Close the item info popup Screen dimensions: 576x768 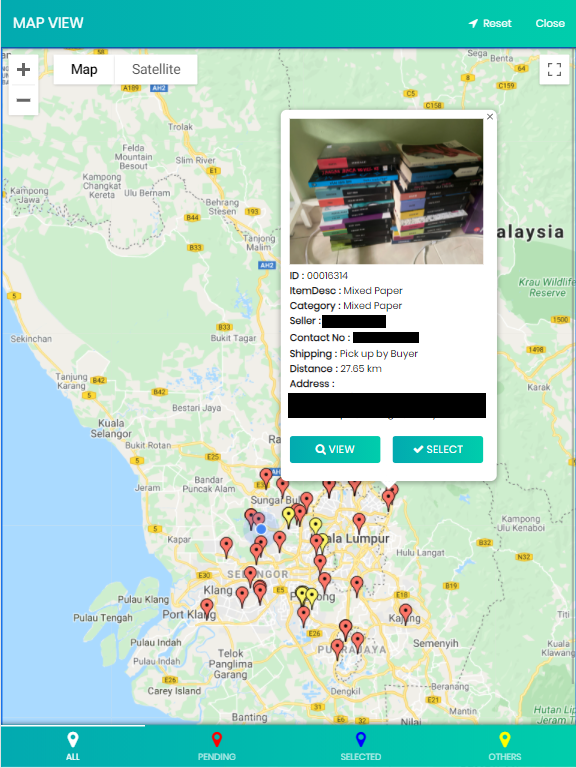[x=490, y=117]
